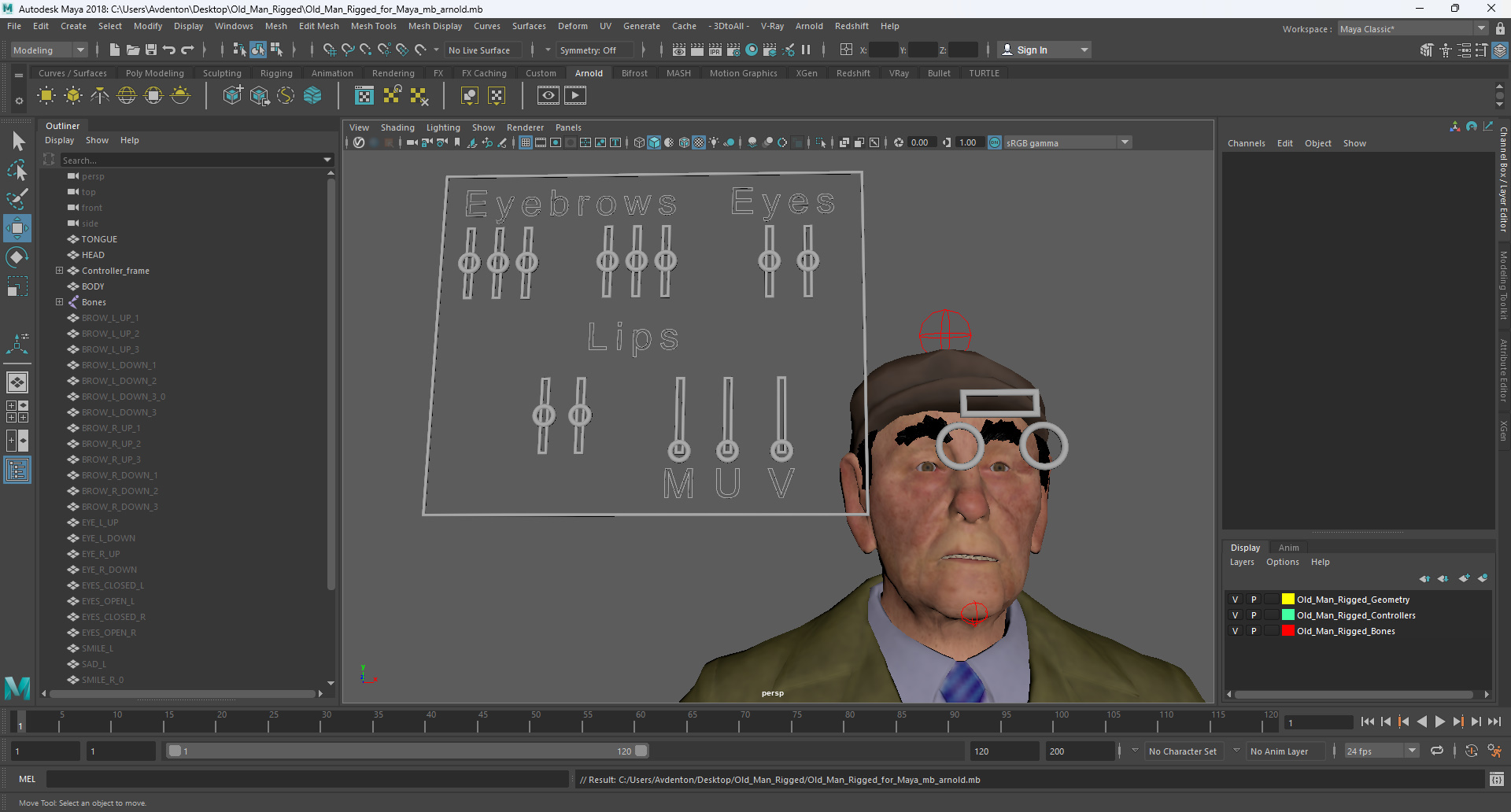1511x812 pixels.
Task: Create Arnold skydome light from shelf
Action: tap(127, 96)
